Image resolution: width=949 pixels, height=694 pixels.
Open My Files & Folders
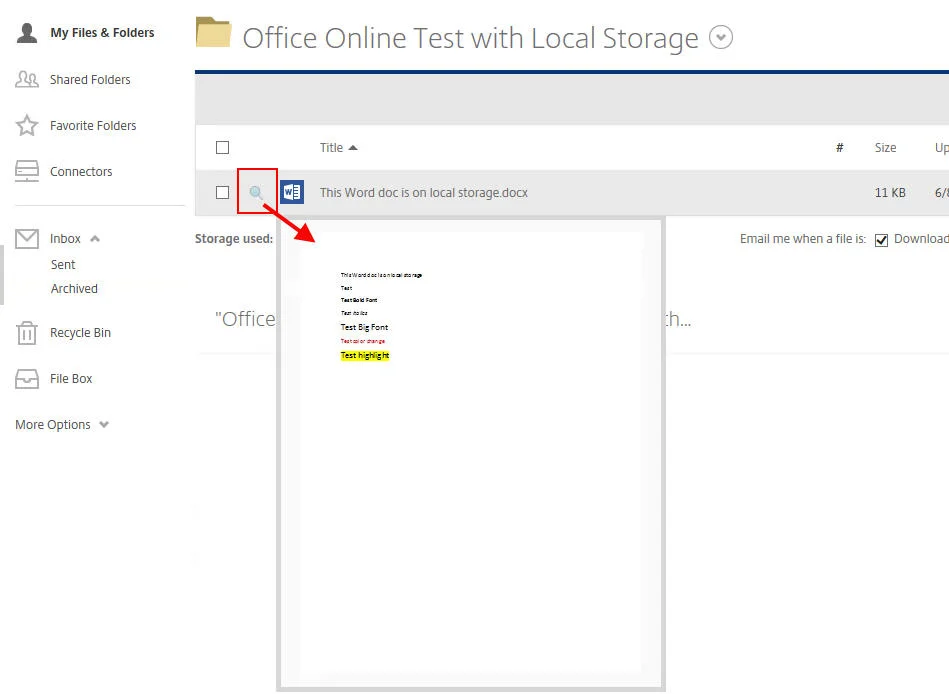102,33
